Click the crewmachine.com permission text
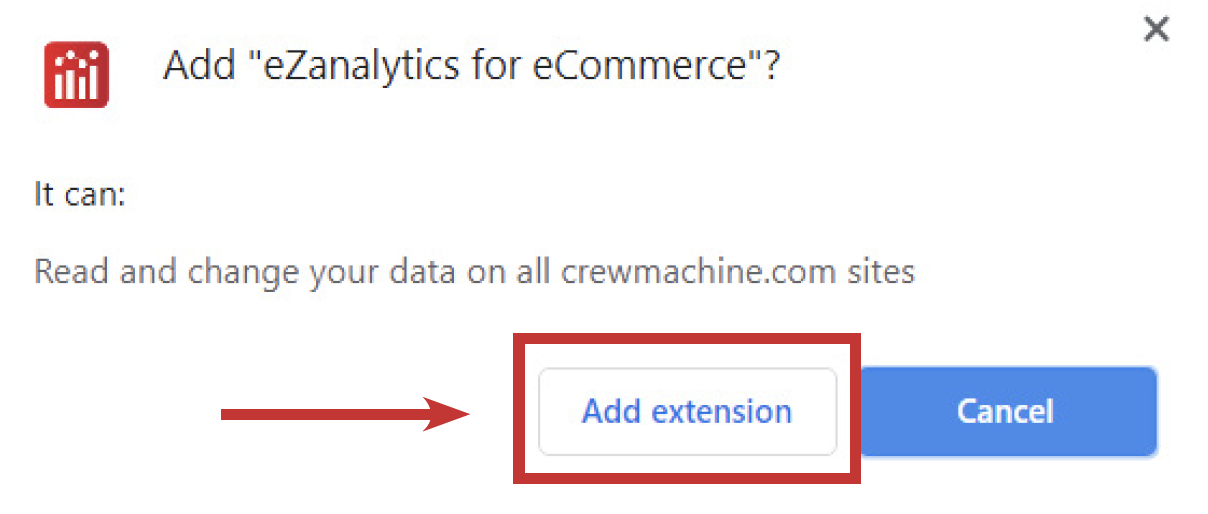1208x514 pixels. (474, 272)
